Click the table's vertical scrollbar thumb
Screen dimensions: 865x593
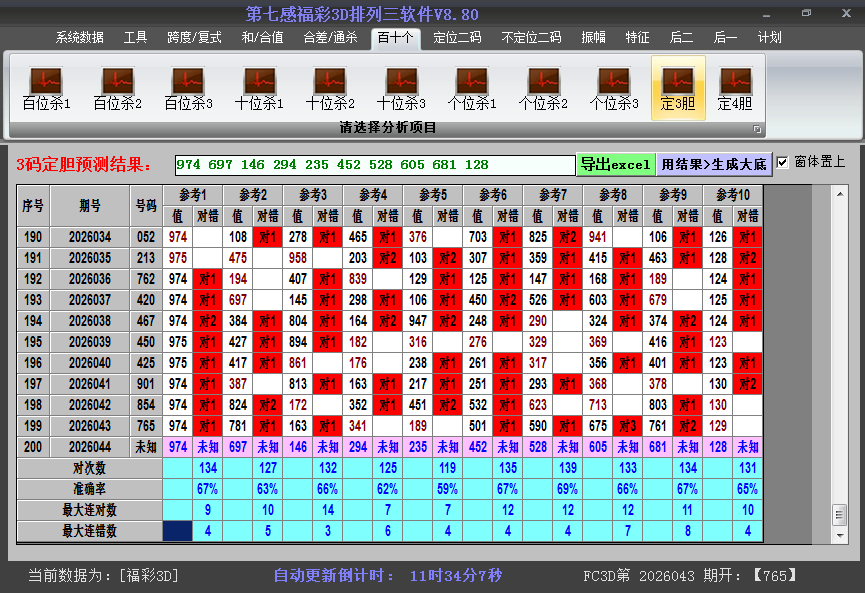click(x=839, y=514)
